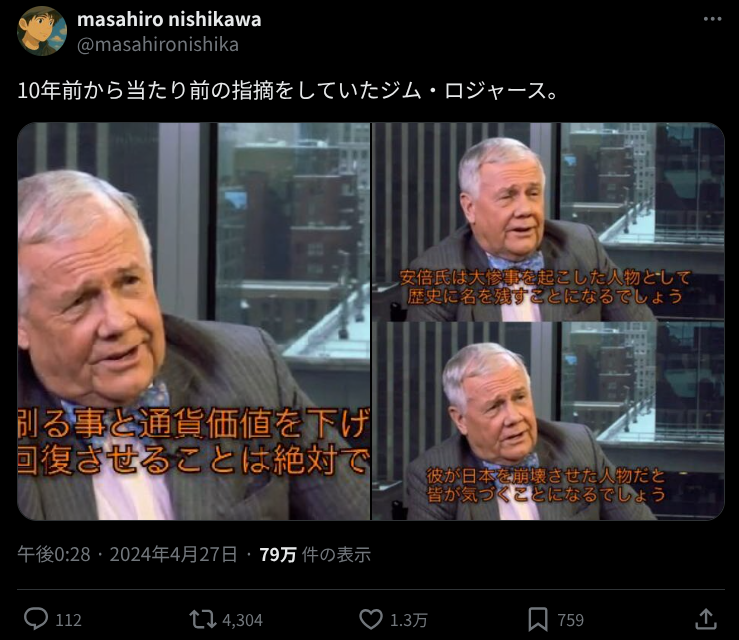Click the post timestamp 午後0:28 · 2024年4月27日
This screenshot has height=640, width=739.
click(127, 554)
